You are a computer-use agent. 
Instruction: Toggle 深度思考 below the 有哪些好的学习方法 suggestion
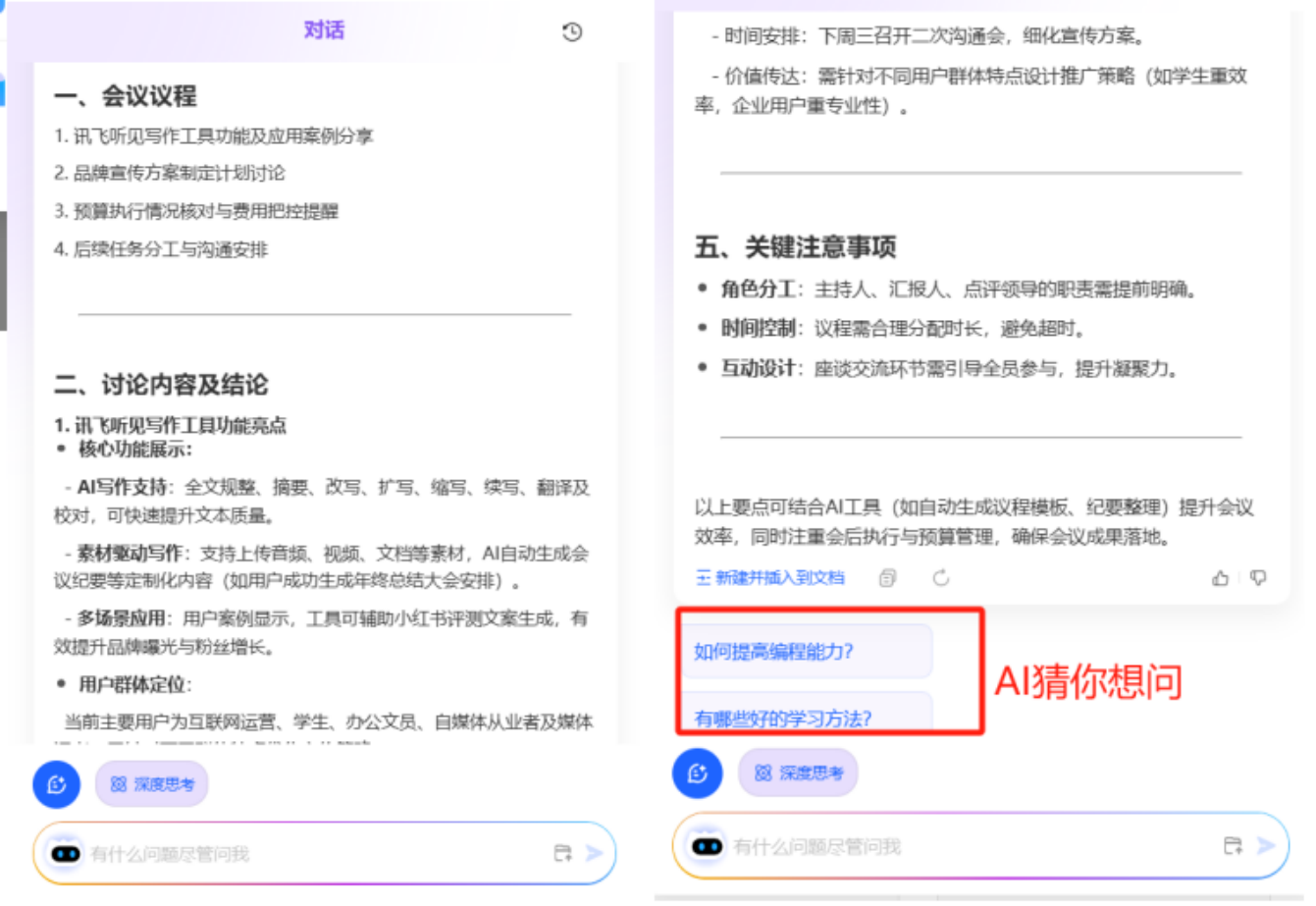pyautogui.click(x=798, y=773)
